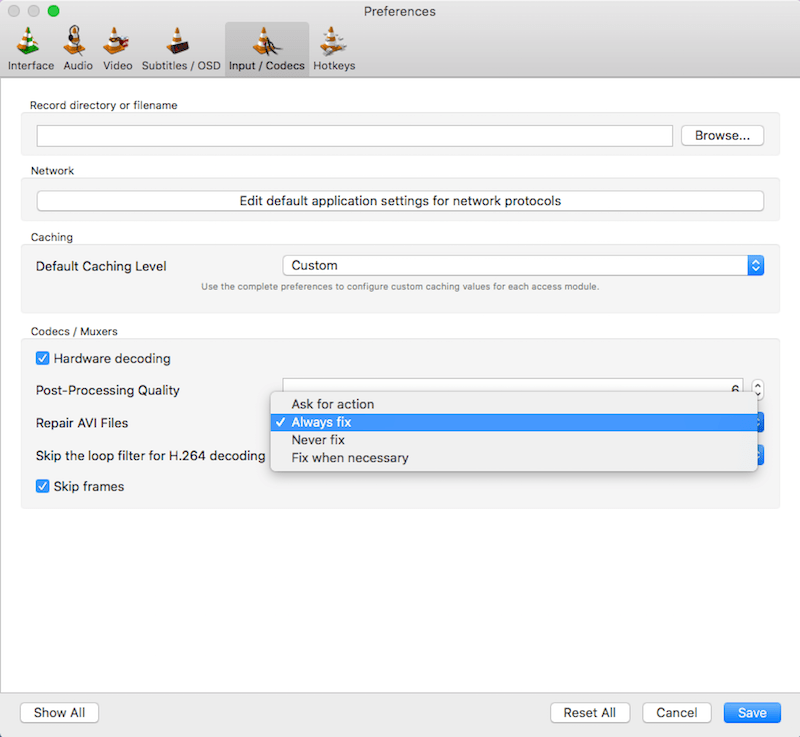Click the Record directory or filename field
Screen dimensions: 800x737
pyautogui.click(x=355, y=136)
